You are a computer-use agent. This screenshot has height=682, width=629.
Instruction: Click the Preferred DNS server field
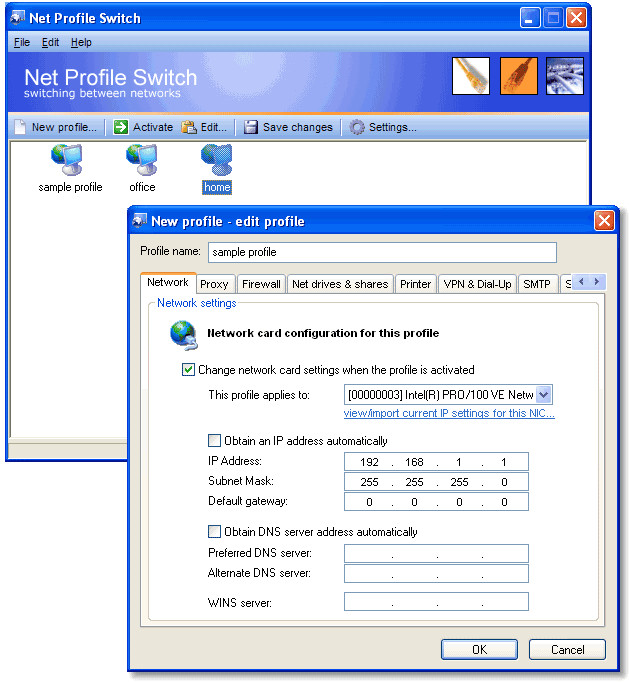[436, 553]
